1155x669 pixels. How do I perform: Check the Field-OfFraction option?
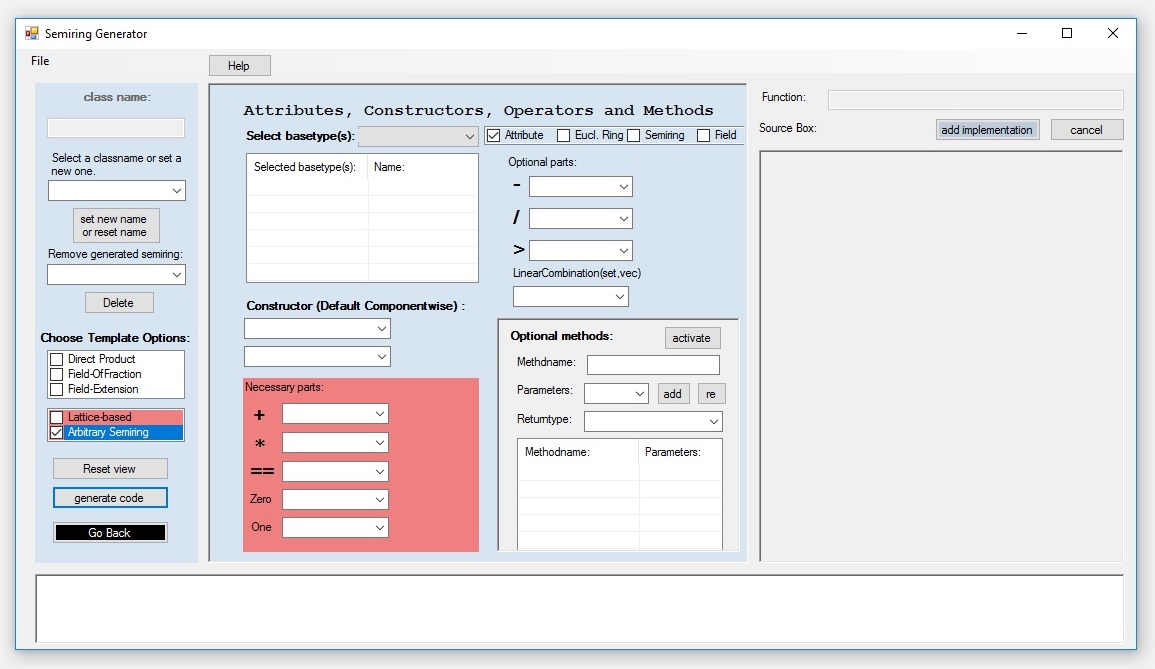click(x=57, y=374)
